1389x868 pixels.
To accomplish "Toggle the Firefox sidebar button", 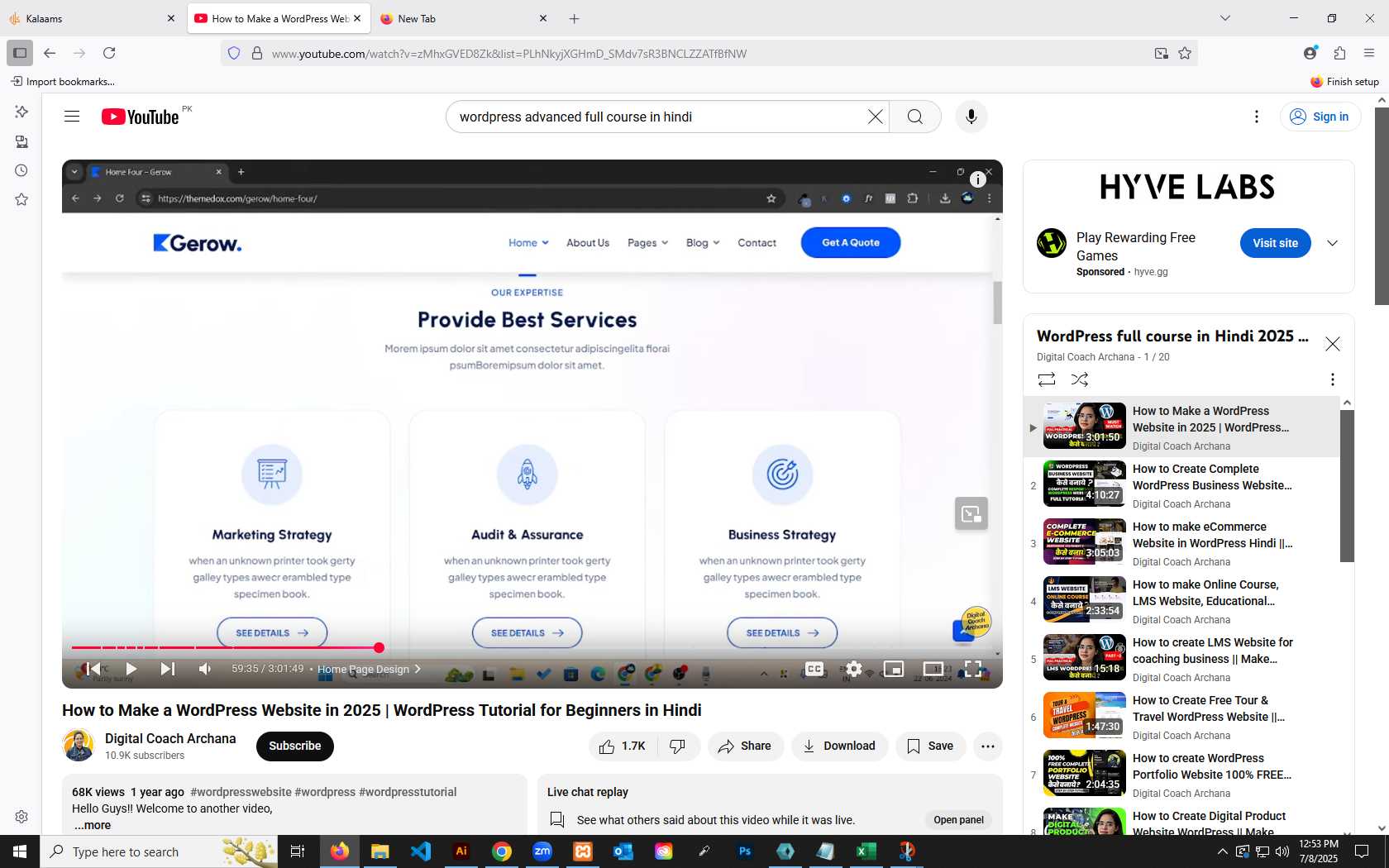I will click(20, 53).
